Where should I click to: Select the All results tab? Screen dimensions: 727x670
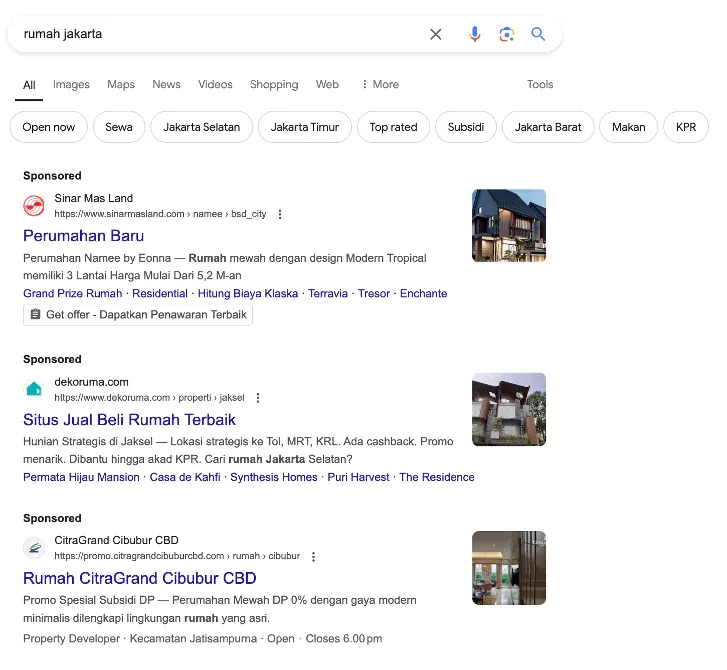[x=29, y=85]
